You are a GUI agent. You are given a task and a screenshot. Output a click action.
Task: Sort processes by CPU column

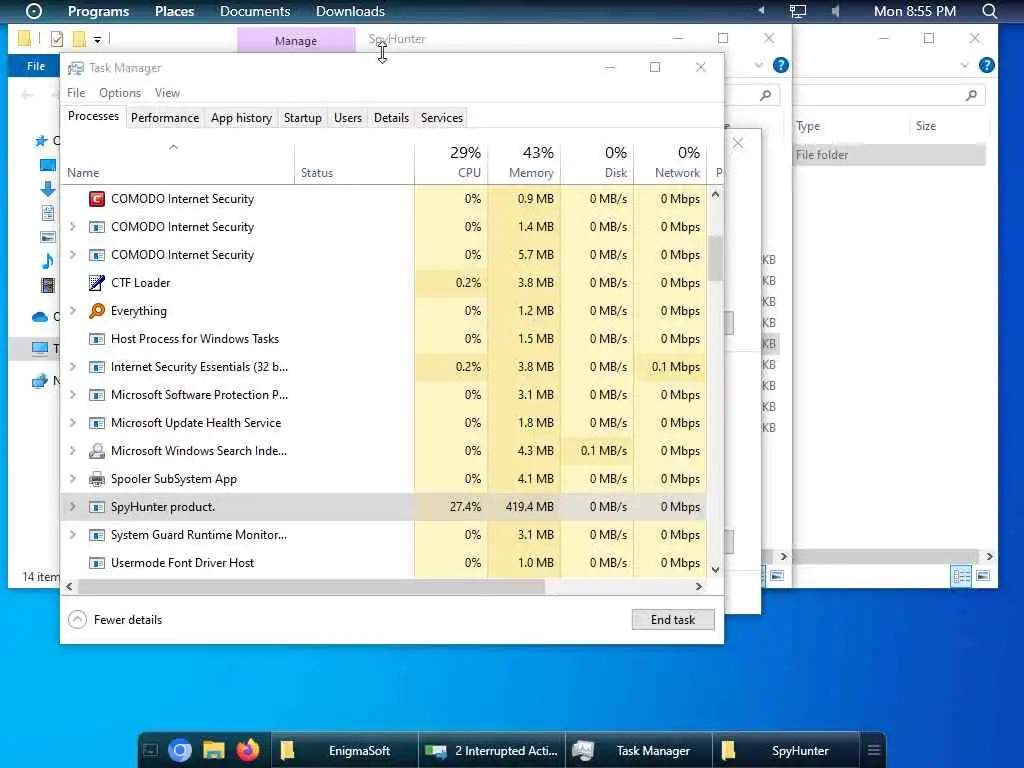click(x=451, y=161)
